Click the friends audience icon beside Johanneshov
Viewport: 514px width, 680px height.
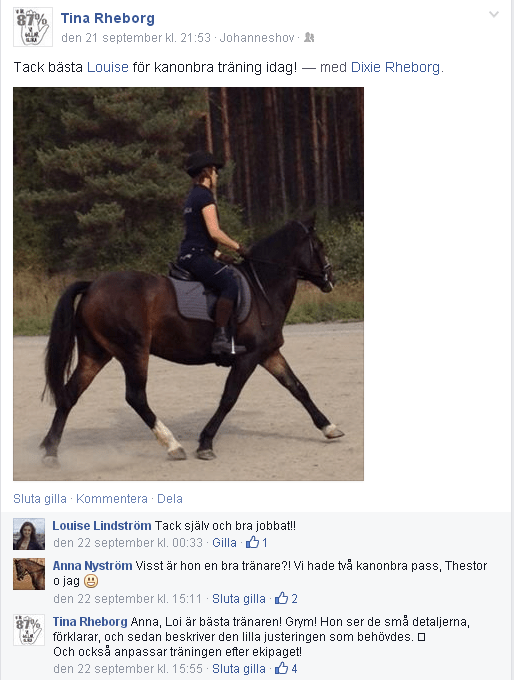point(309,38)
